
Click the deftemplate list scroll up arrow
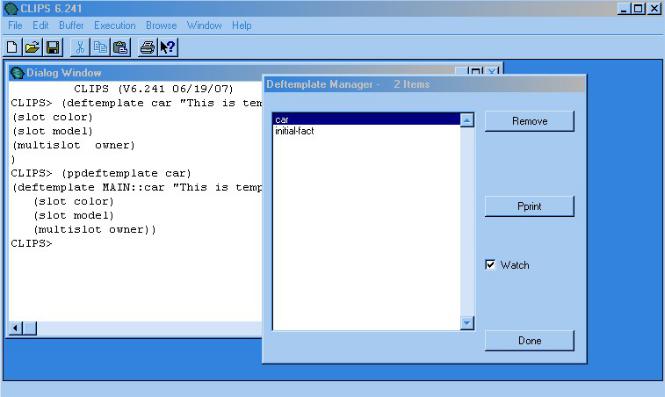coord(467,120)
